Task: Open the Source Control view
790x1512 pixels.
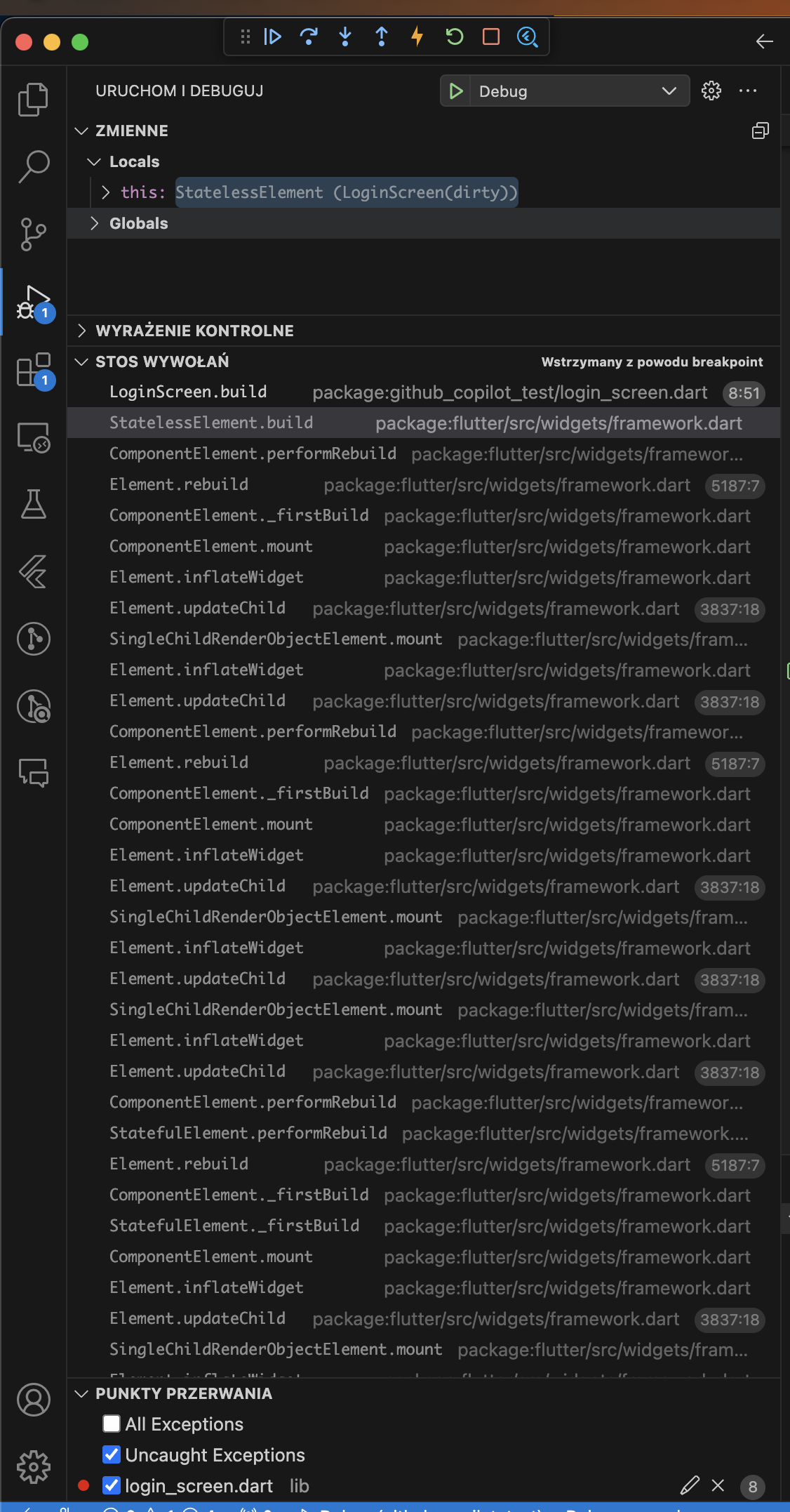Action: pyautogui.click(x=33, y=234)
